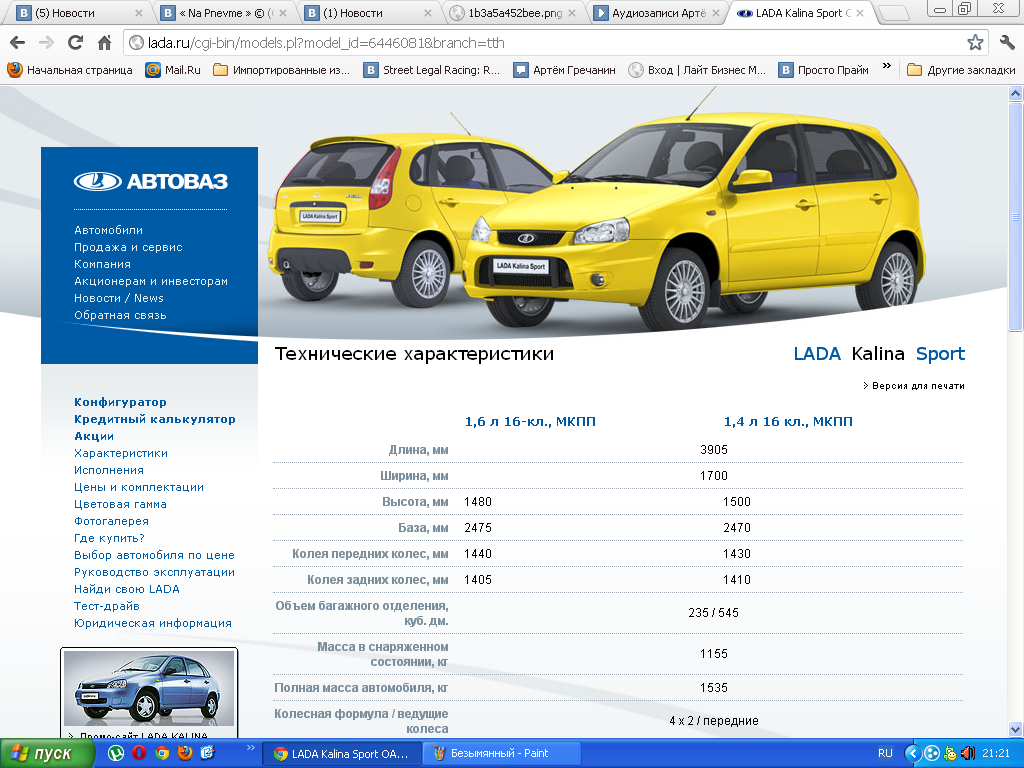
Task: Open the 'Компания' menu link
Action: point(103,264)
